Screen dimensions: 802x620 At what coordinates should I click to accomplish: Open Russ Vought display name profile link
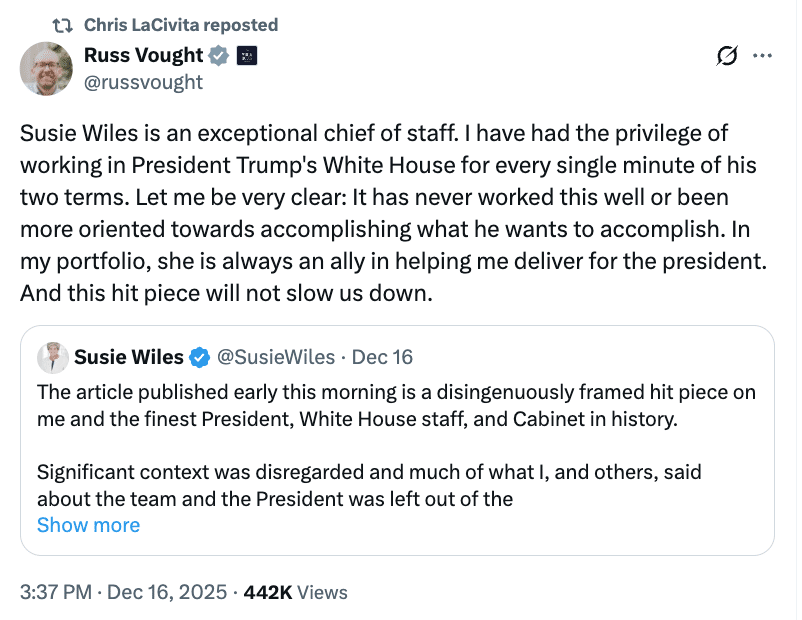[x=143, y=56]
